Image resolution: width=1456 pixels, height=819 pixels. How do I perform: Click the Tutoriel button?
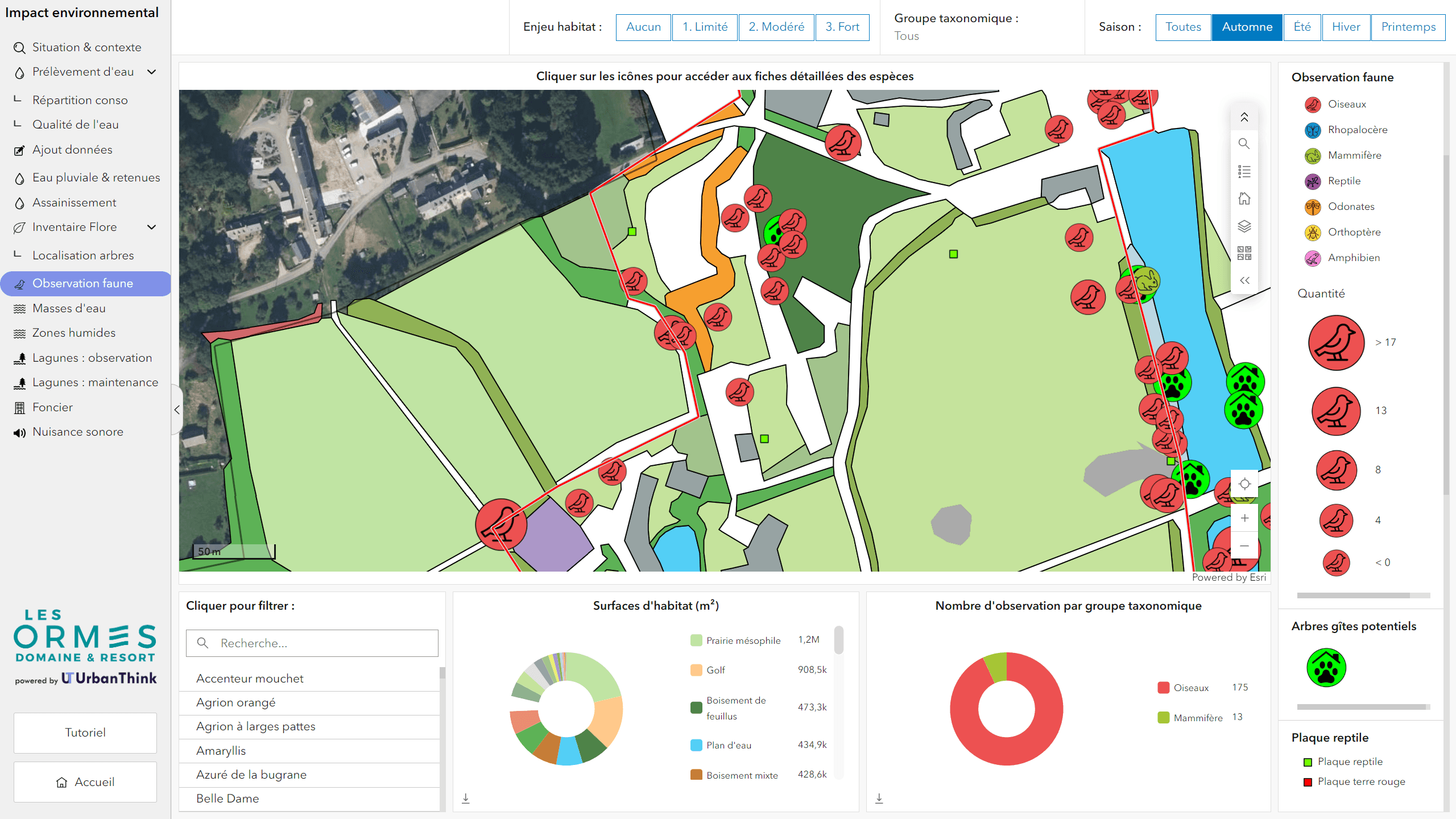coord(85,733)
